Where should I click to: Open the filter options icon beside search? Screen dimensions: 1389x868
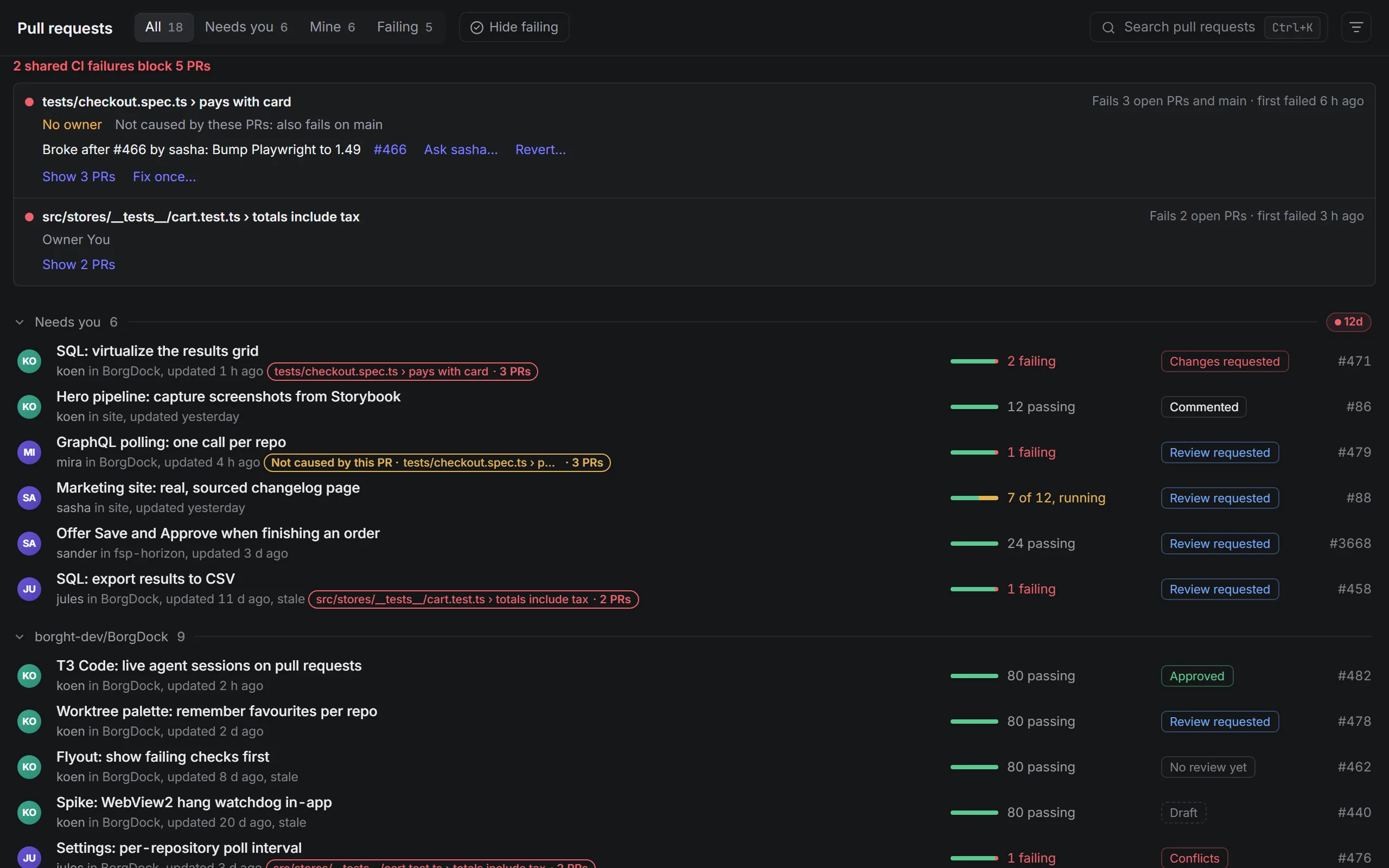click(x=1356, y=27)
